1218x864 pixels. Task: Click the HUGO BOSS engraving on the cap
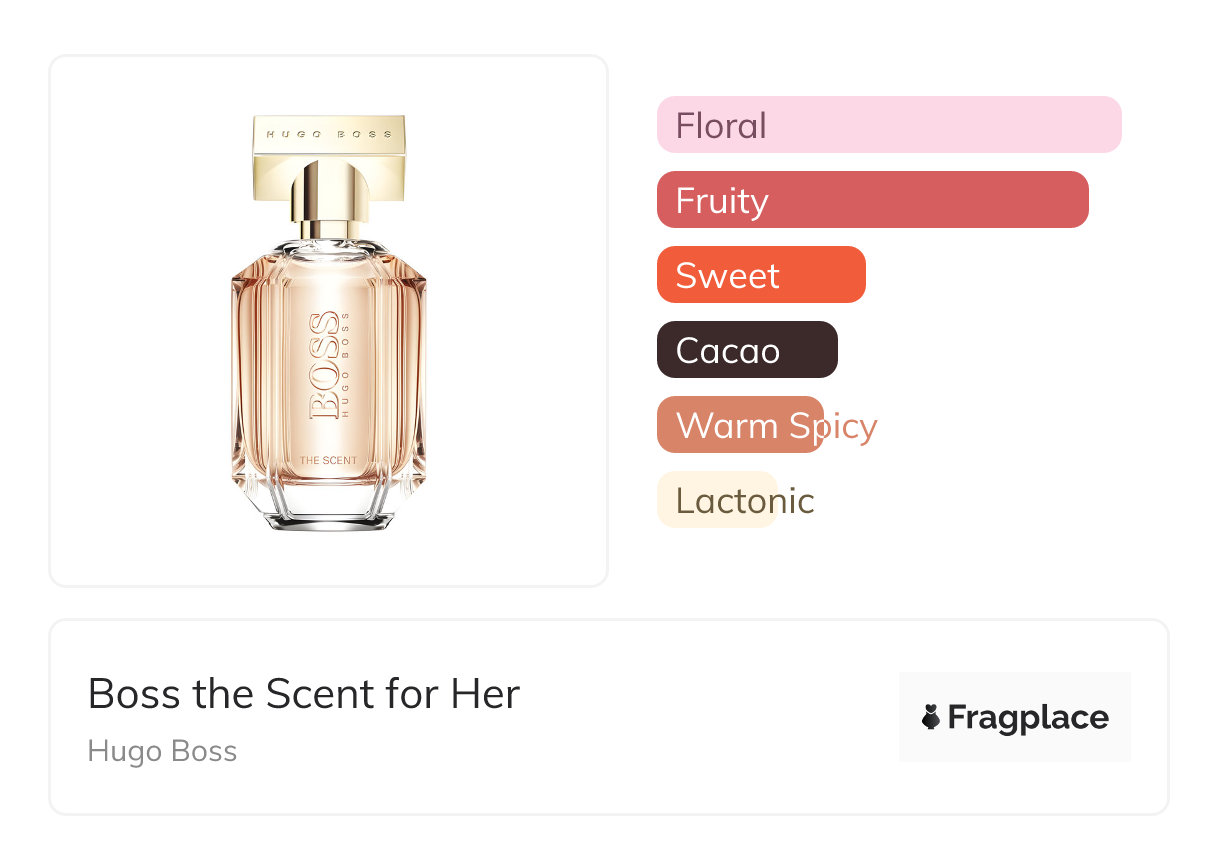coord(329,133)
